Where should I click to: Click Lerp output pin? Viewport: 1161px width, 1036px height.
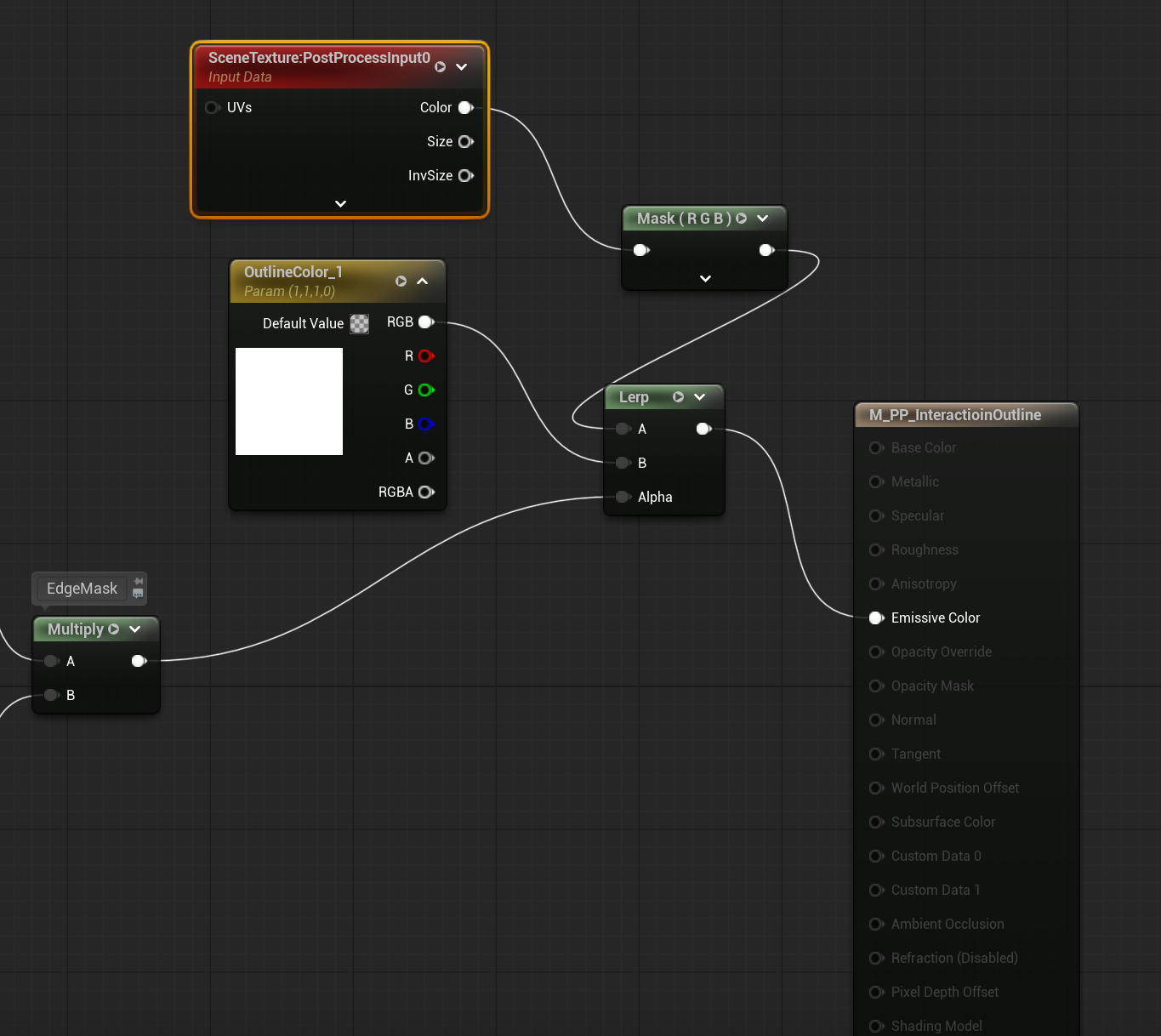pyautogui.click(x=703, y=429)
